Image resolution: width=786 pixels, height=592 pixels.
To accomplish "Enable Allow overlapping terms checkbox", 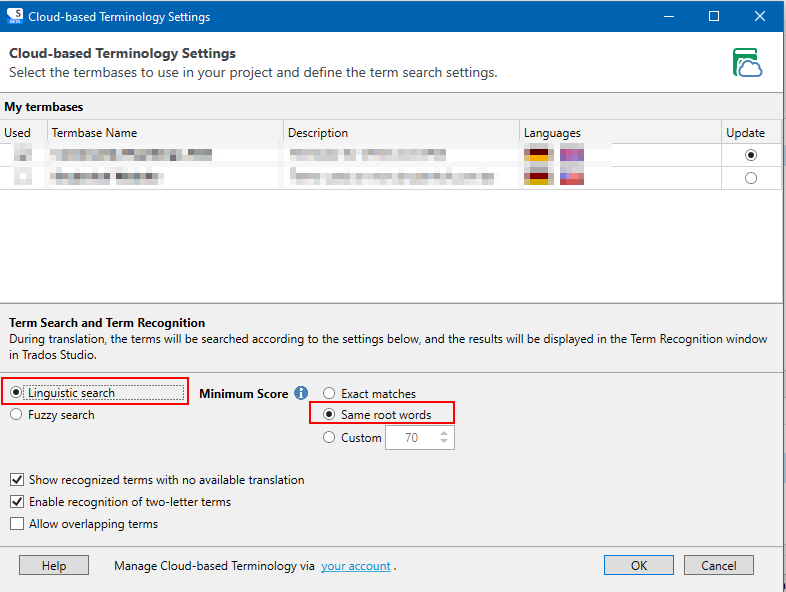I will pos(17,524).
